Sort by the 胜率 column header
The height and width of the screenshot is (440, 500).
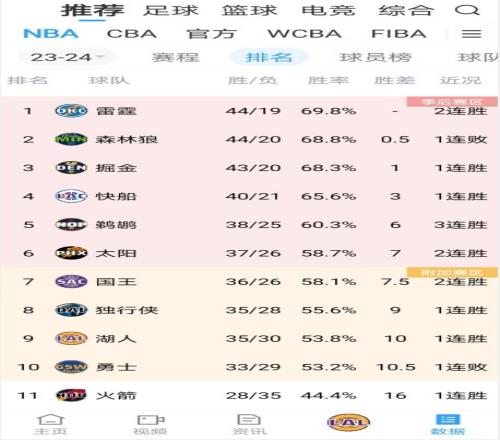(328, 80)
